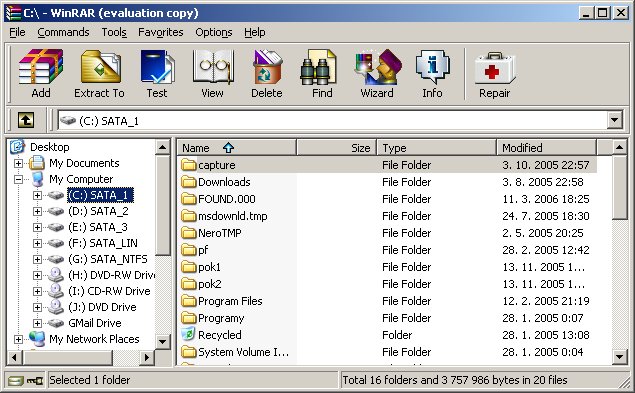Expand the GMail Drive node
Viewport: 635px width, 393px height.
coord(37,323)
